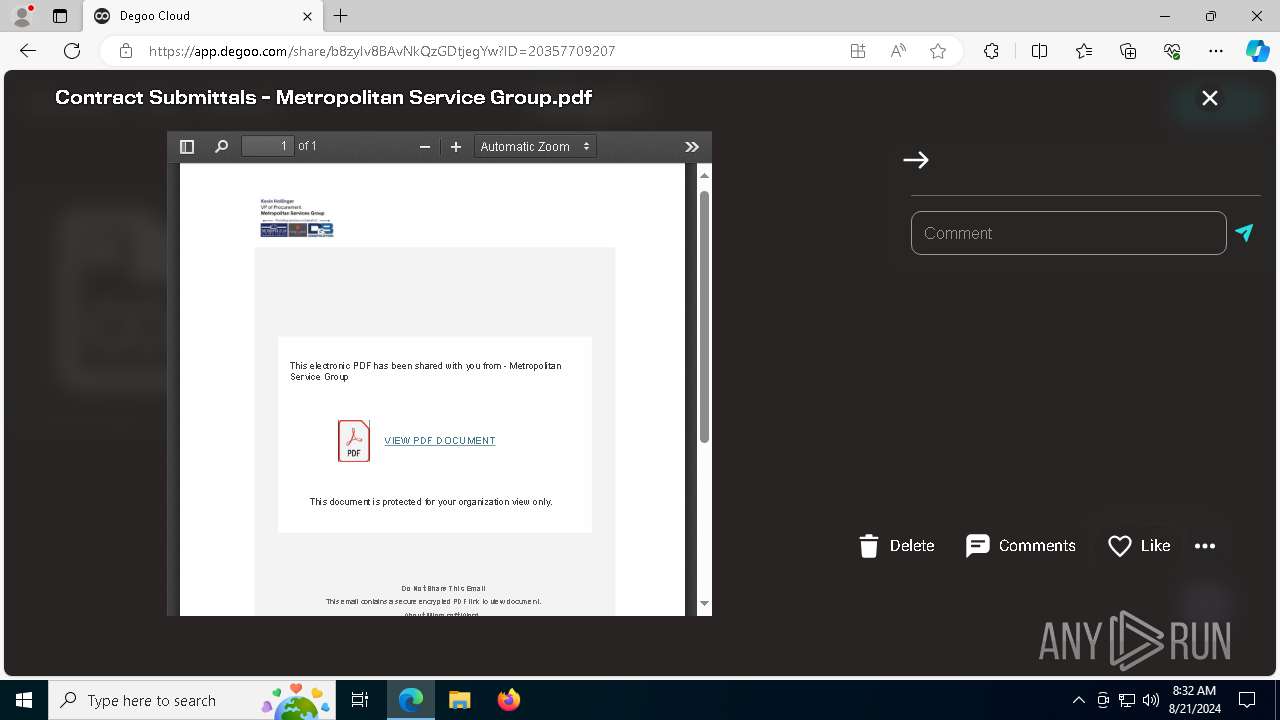Launch Firefox from the taskbar
The width and height of the screenshot is (1280, 720).
509,700
